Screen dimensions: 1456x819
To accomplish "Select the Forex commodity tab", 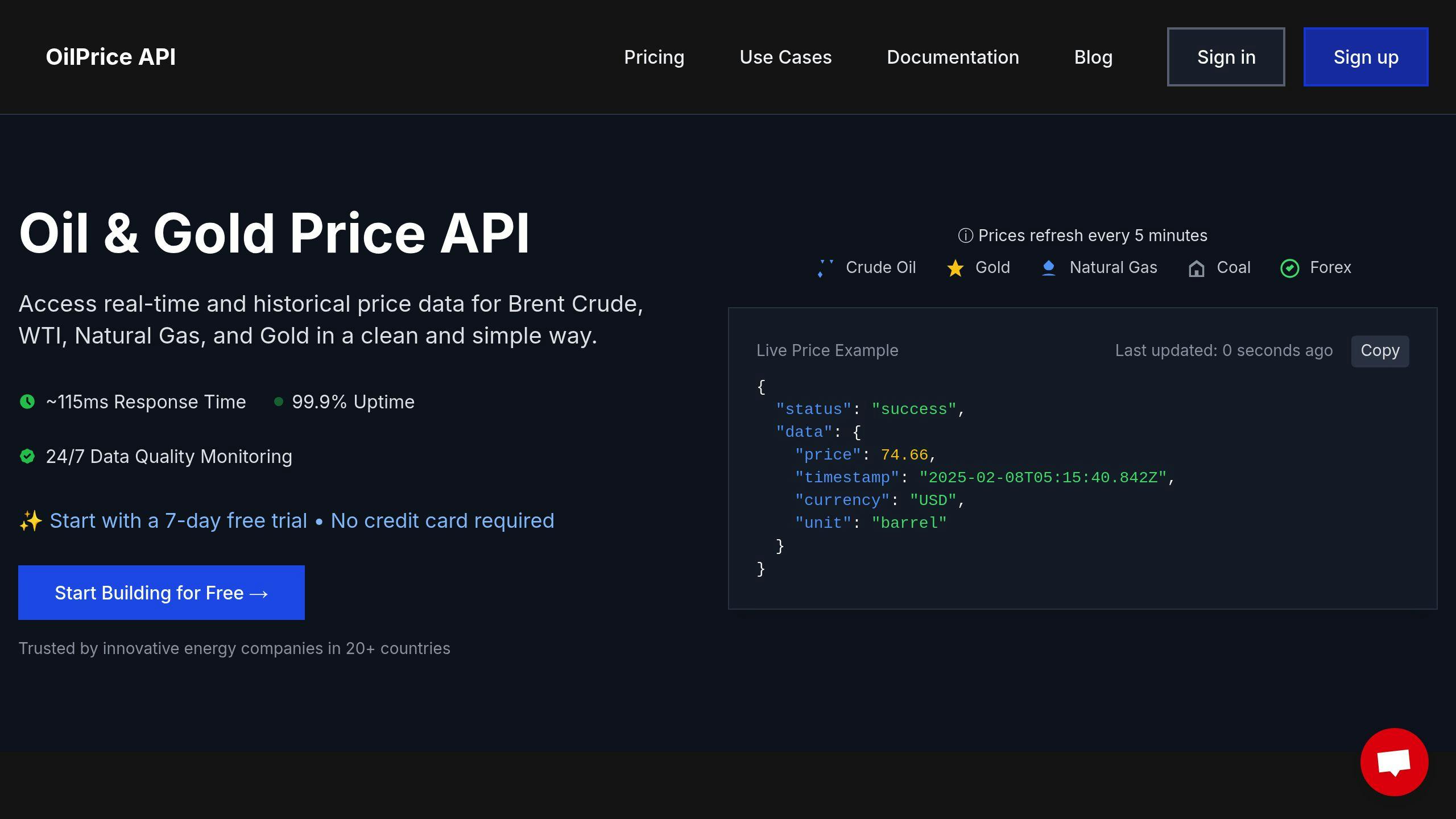I will pos(1316,268).
